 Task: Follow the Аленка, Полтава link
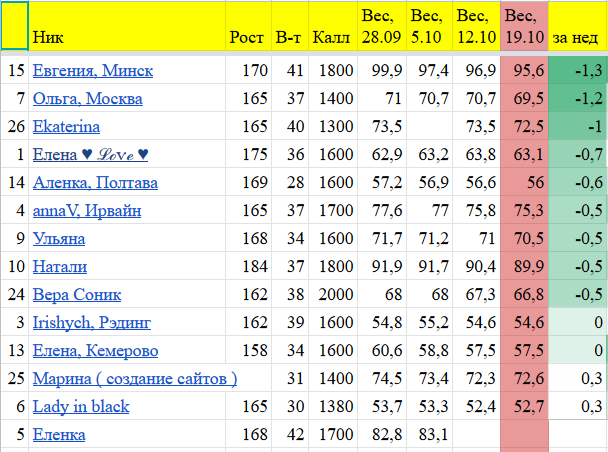(x=95, y=183)
